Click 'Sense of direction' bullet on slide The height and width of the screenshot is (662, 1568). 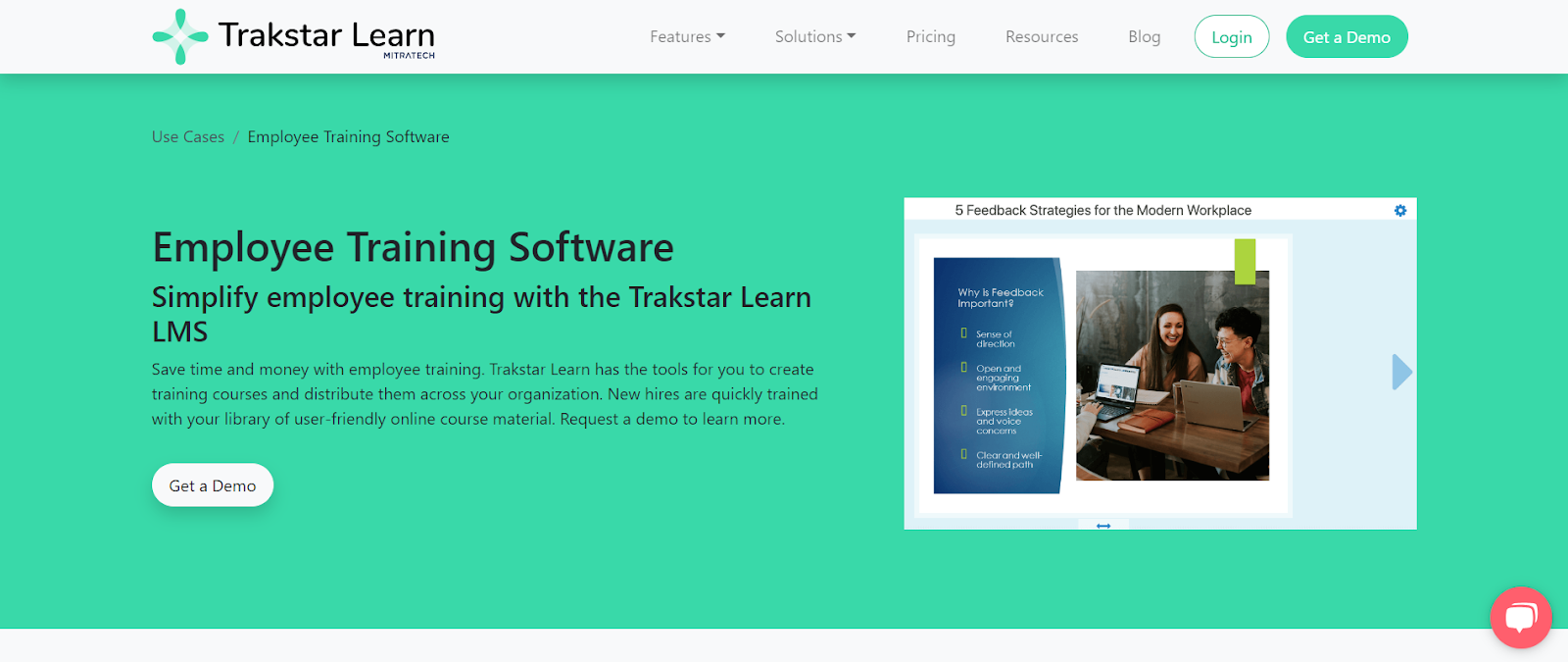click(x=995, y=339)
